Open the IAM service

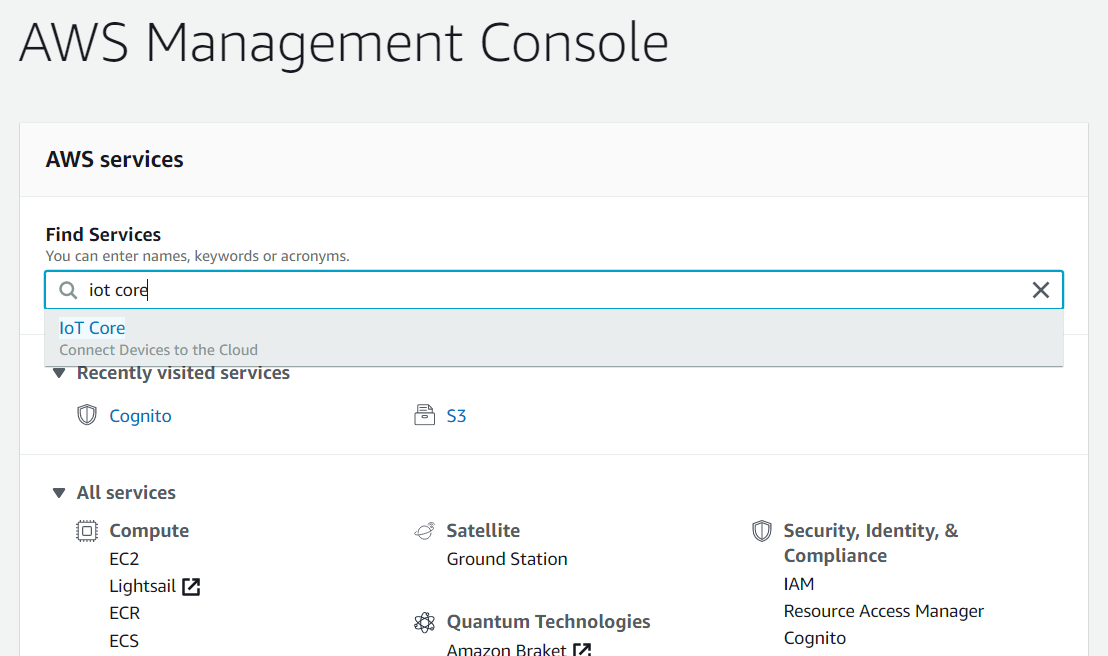799,584
